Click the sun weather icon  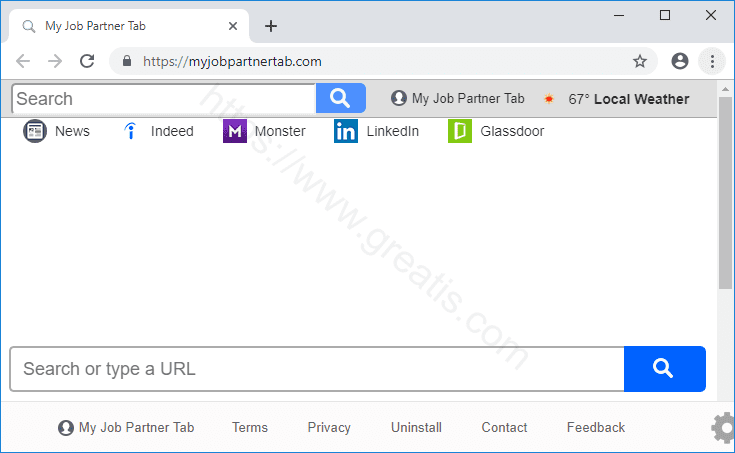pyautogui.click(x=548, y=99)
